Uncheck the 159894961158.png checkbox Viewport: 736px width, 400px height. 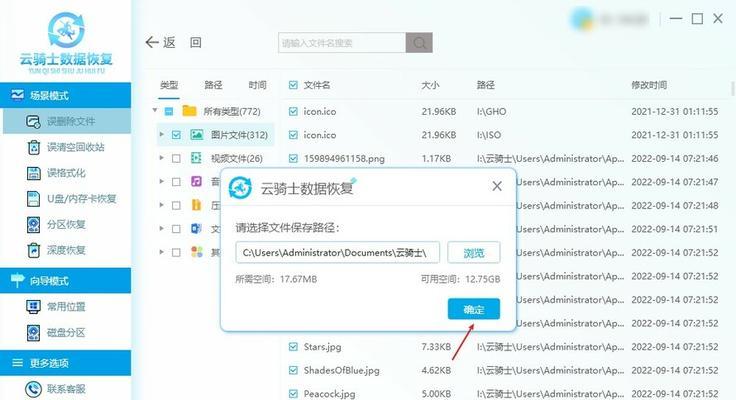click(293, 158)
